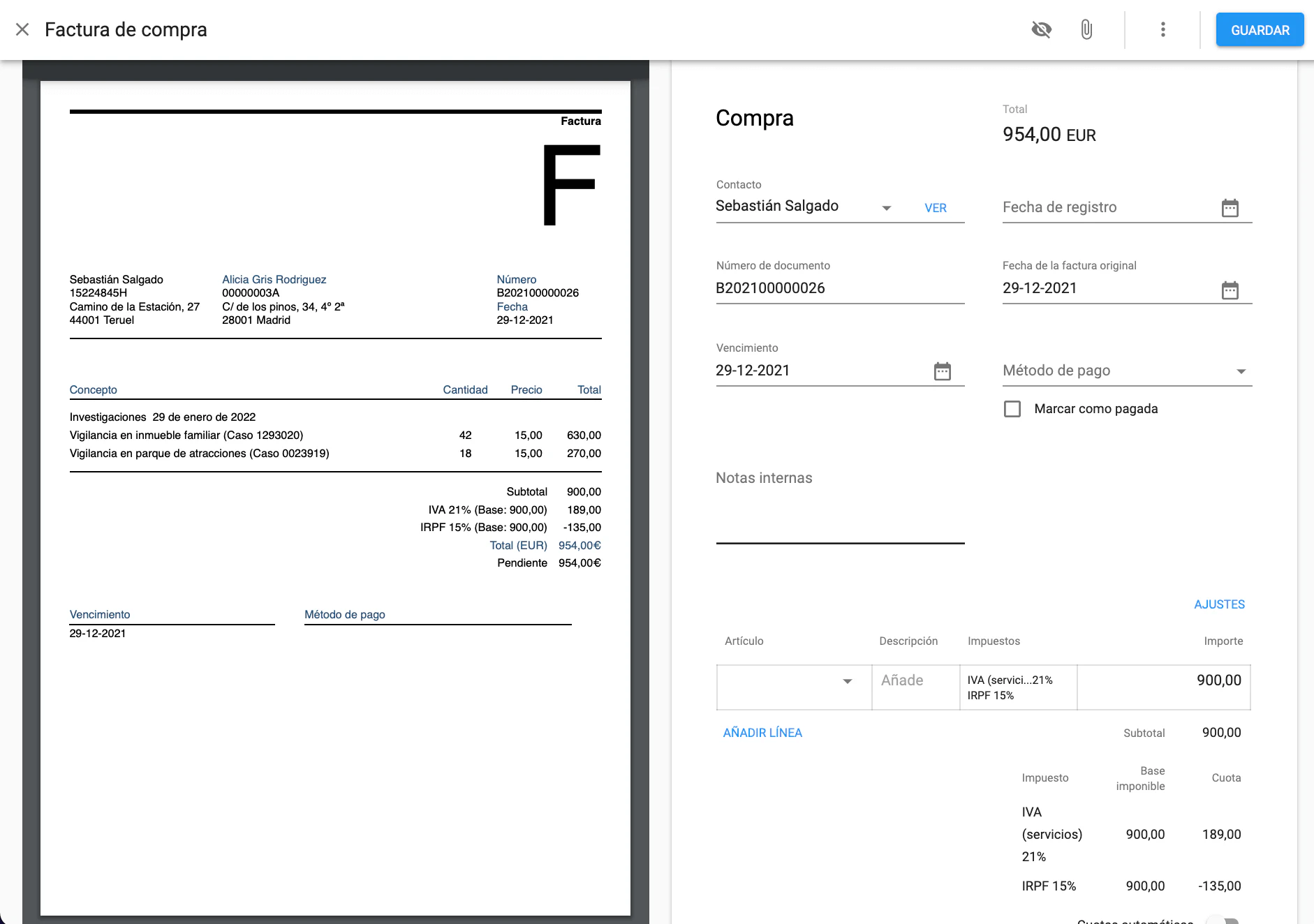Open calendar for Fecha de la factura original
1314x924 pixels.
point(1230,290)
